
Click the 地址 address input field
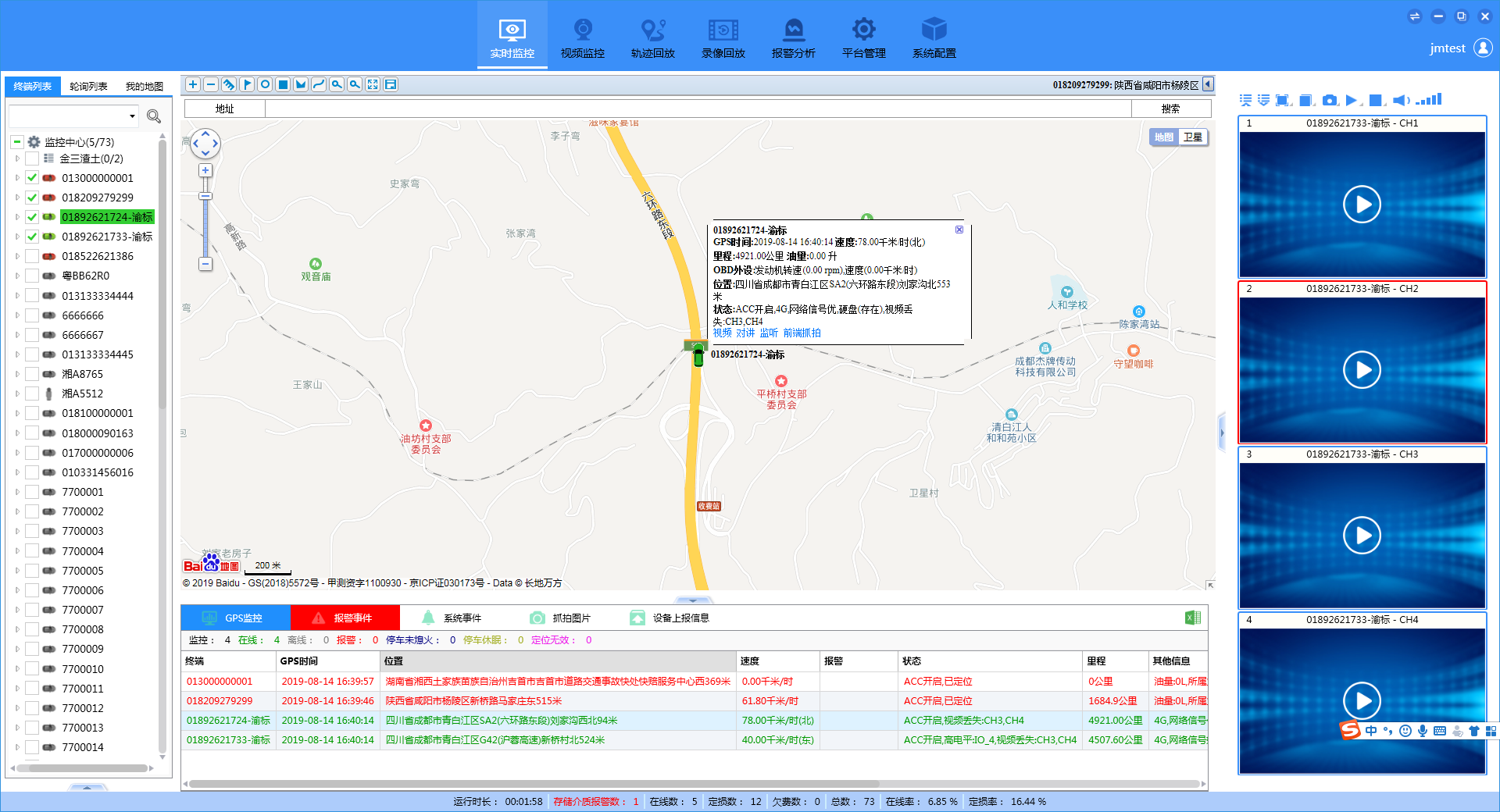[x=698, y=109]
